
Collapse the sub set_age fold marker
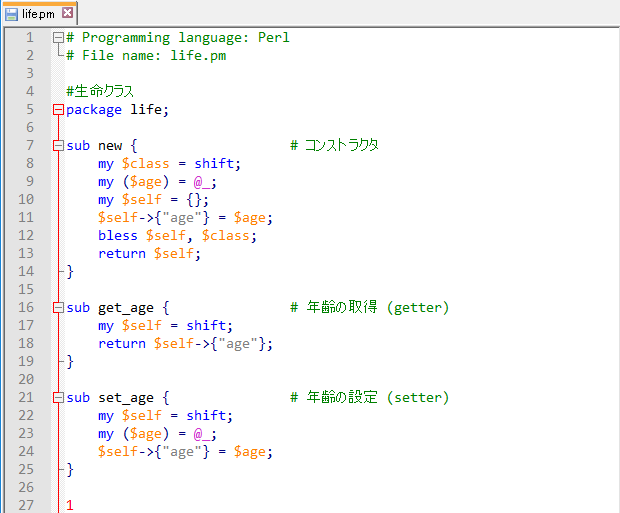click(59, 398)
